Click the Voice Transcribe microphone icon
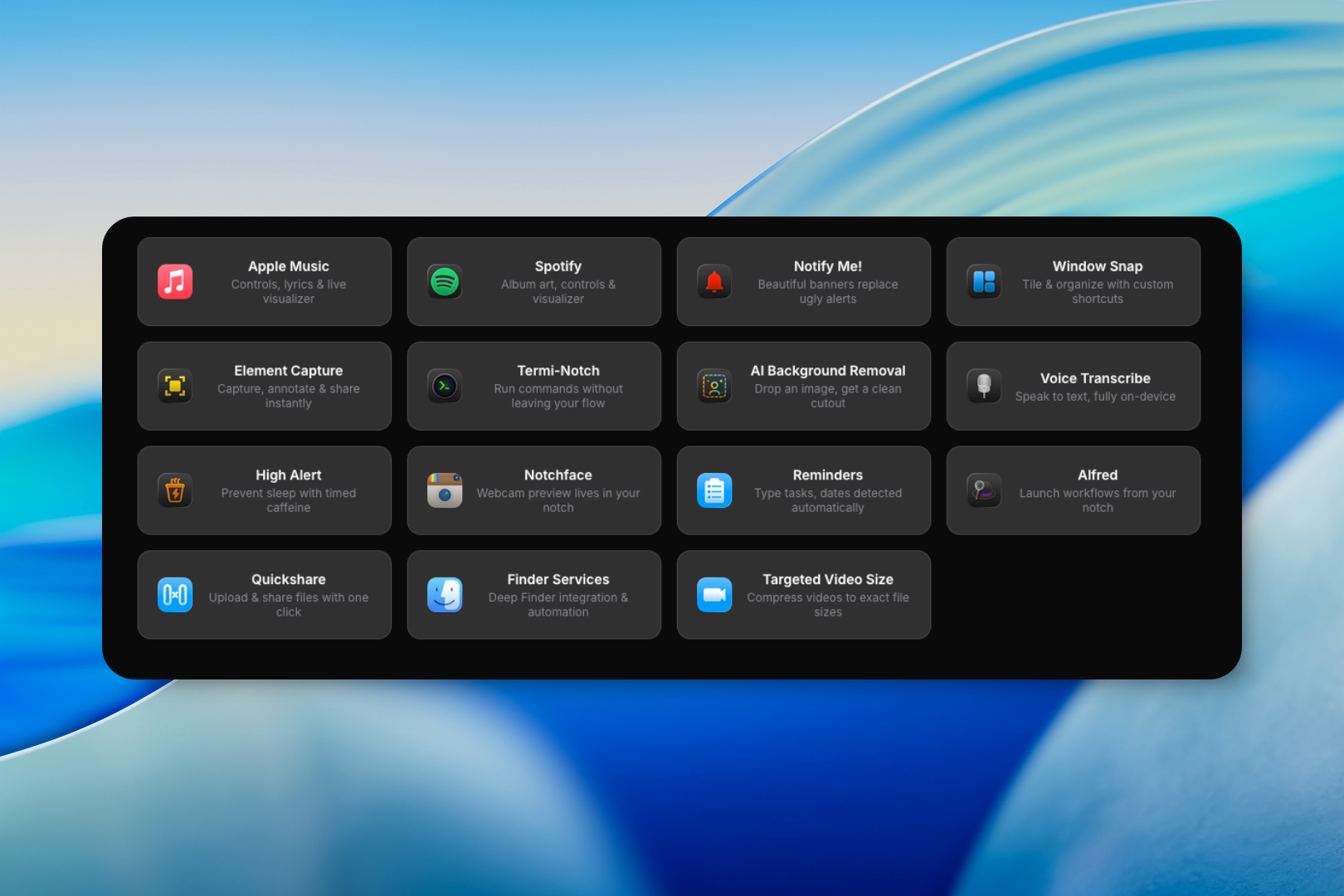 point(984,387)
